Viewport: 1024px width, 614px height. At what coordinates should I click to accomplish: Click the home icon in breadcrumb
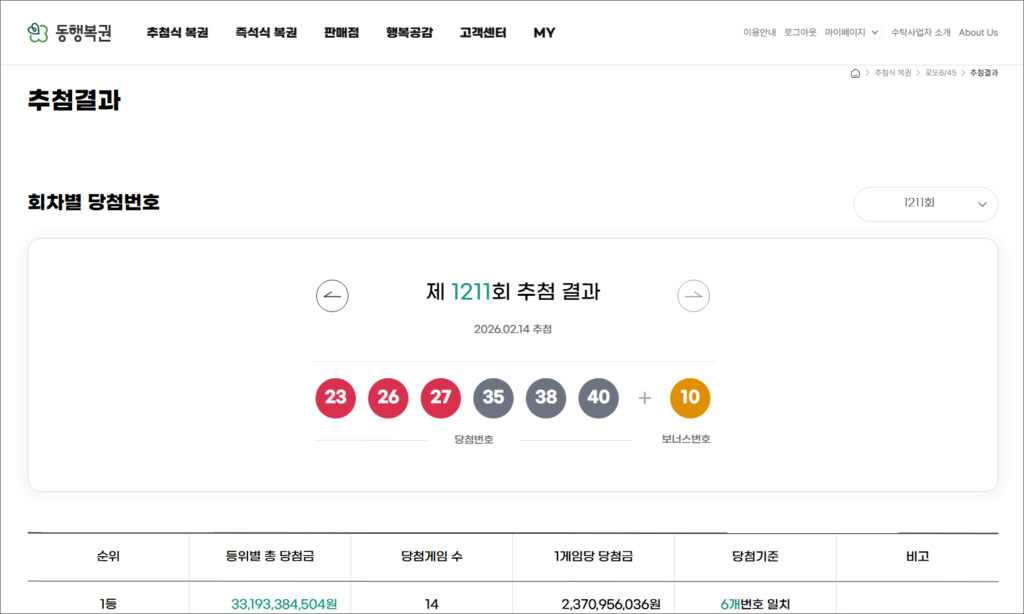(855, 73)
